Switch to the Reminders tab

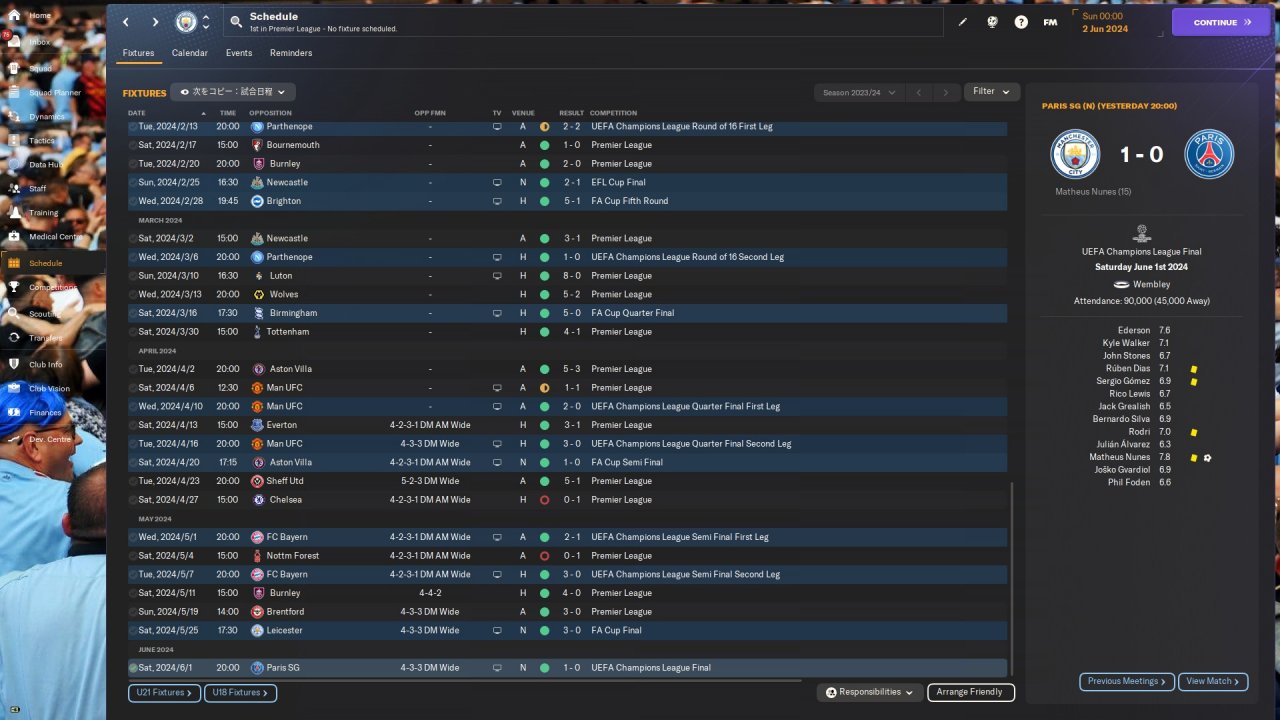tap(291, 53)
